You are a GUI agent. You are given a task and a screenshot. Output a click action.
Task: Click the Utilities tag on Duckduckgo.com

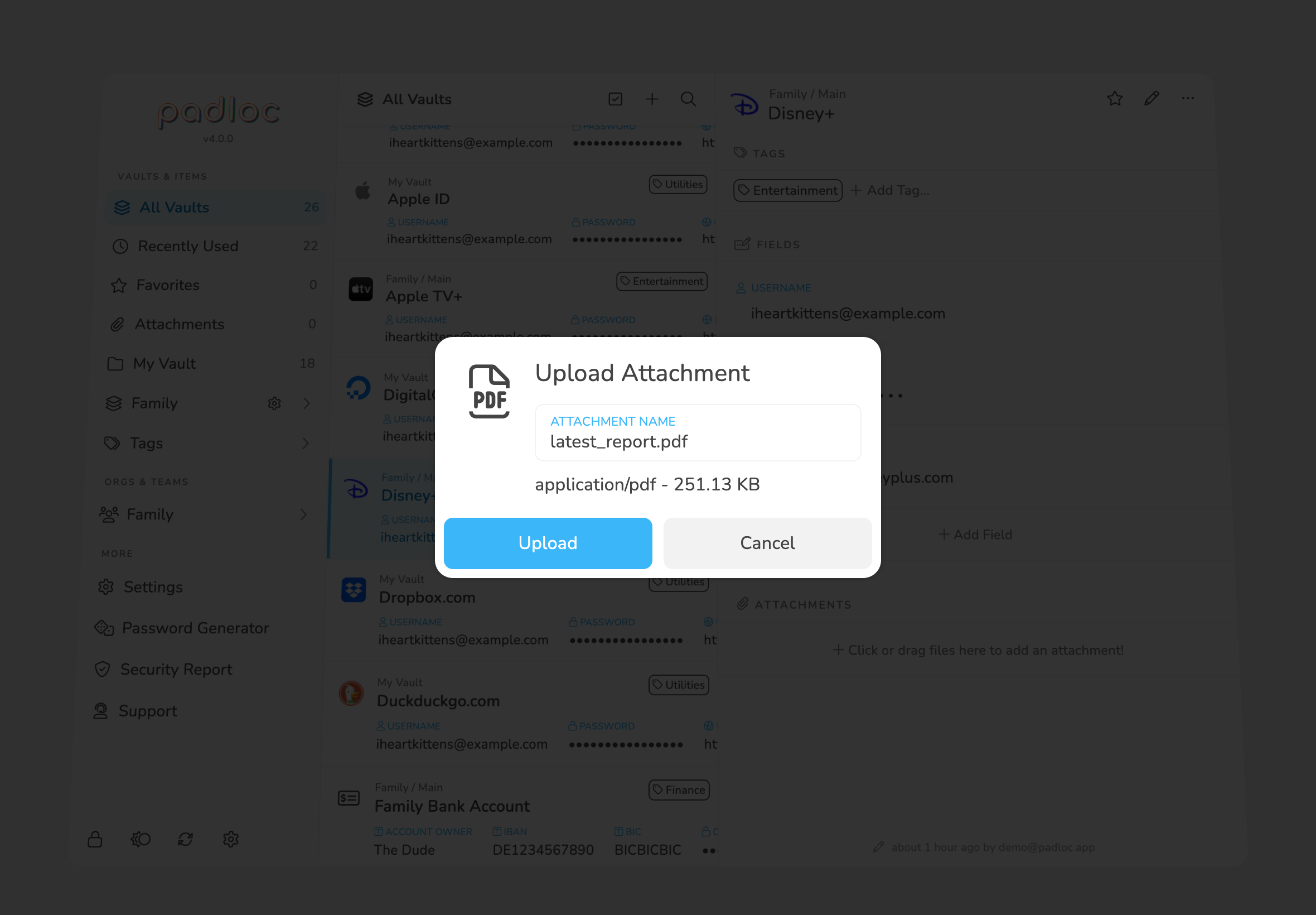(x=678, y=685)
